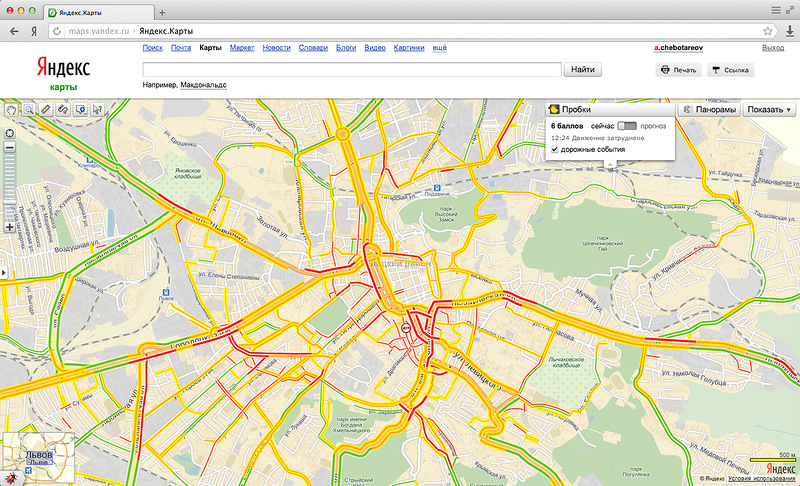Select the Карты service item
The height and width of the screenshot is (486, 800).
coord(210,47)
